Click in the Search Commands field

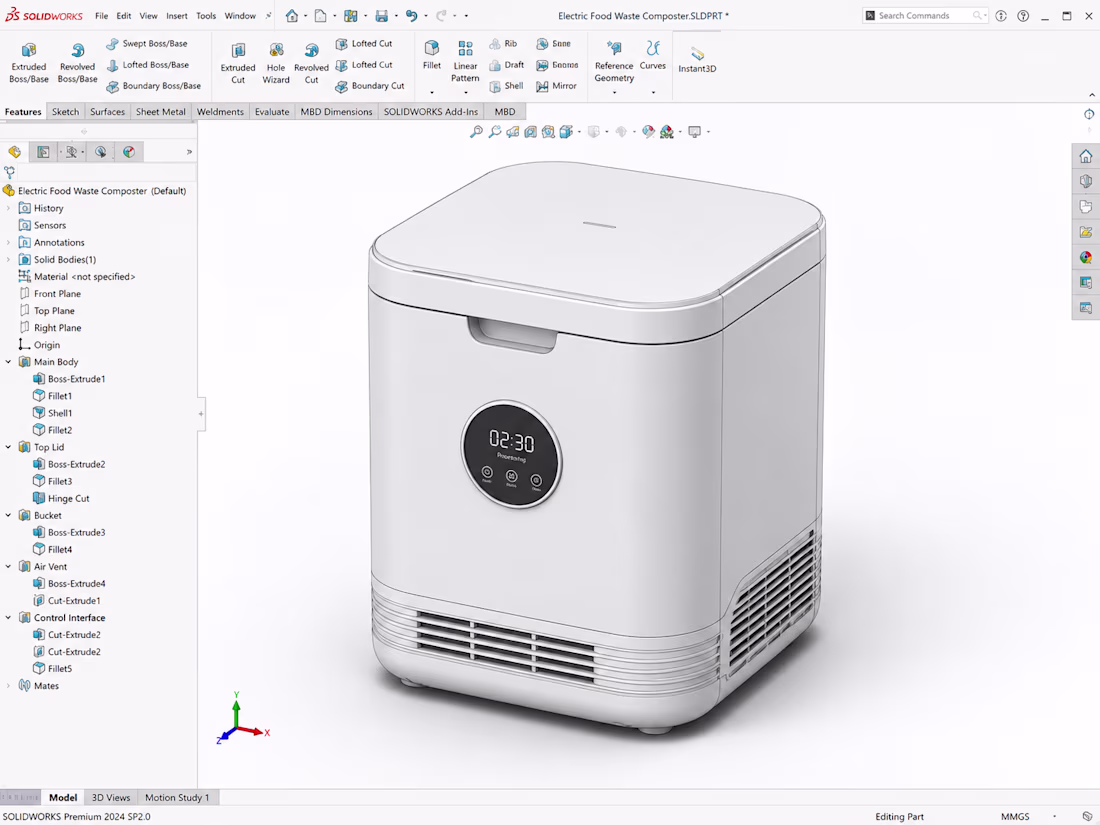point(924,15)
